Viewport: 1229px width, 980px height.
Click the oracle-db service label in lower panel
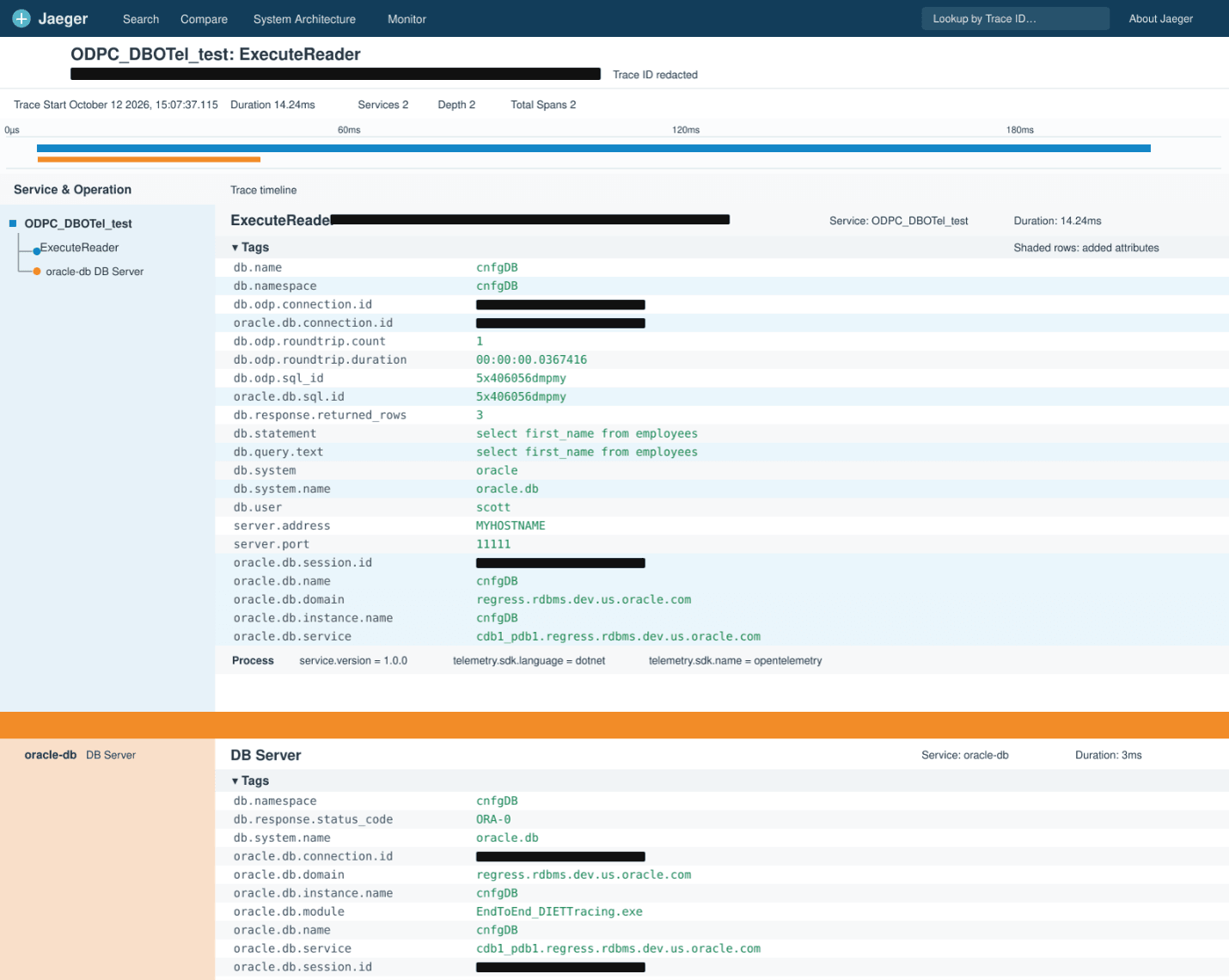point(51,755)
